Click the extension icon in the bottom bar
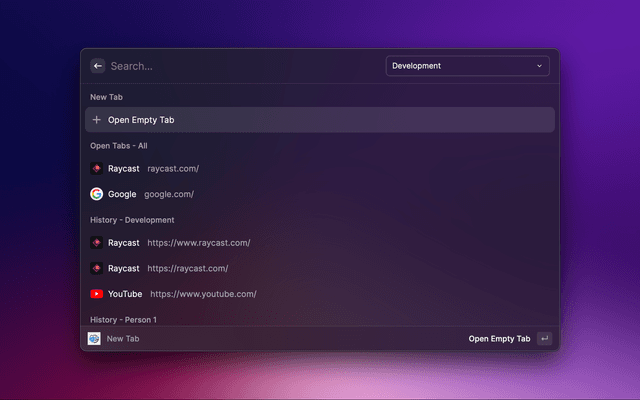 (x=94, y=339)
